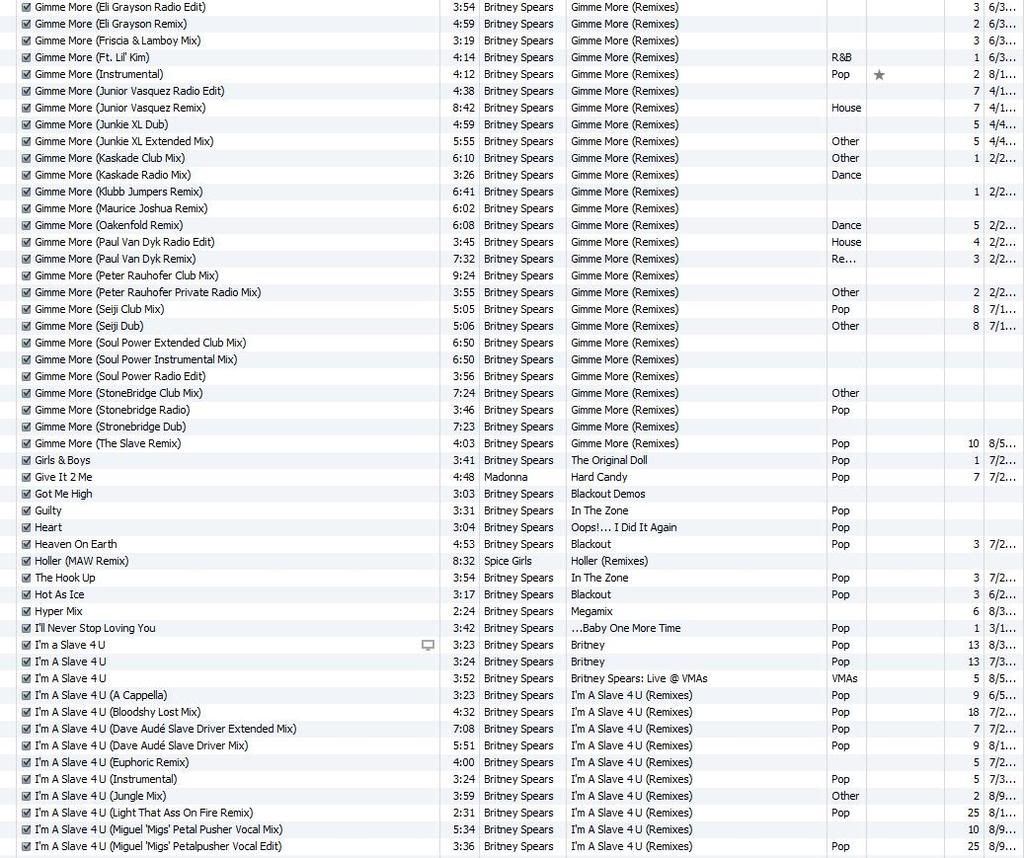Uncheck the Give It 2 Me checkbox
This screenshot has height=858, width=1024.
tap(26, 477)
